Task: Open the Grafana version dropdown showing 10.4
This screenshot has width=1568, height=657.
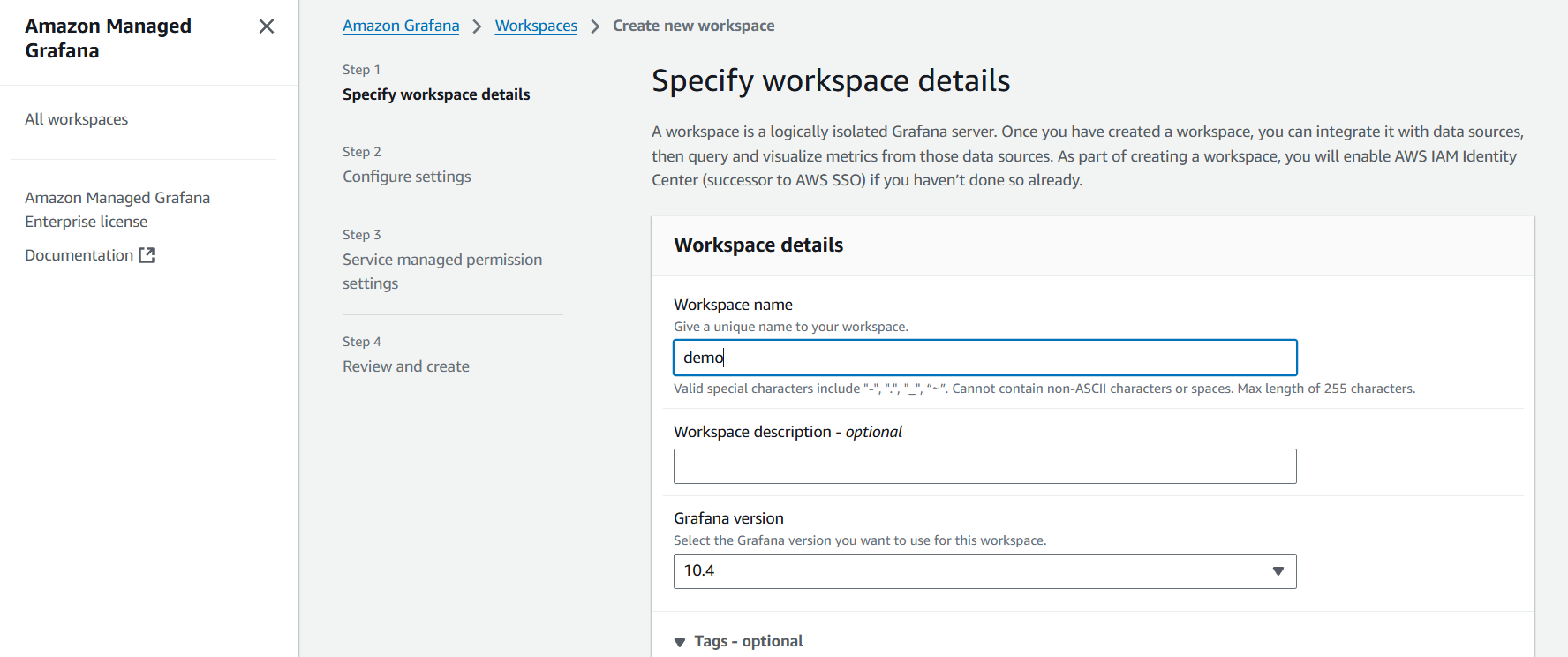Action: tap(985, 571)
